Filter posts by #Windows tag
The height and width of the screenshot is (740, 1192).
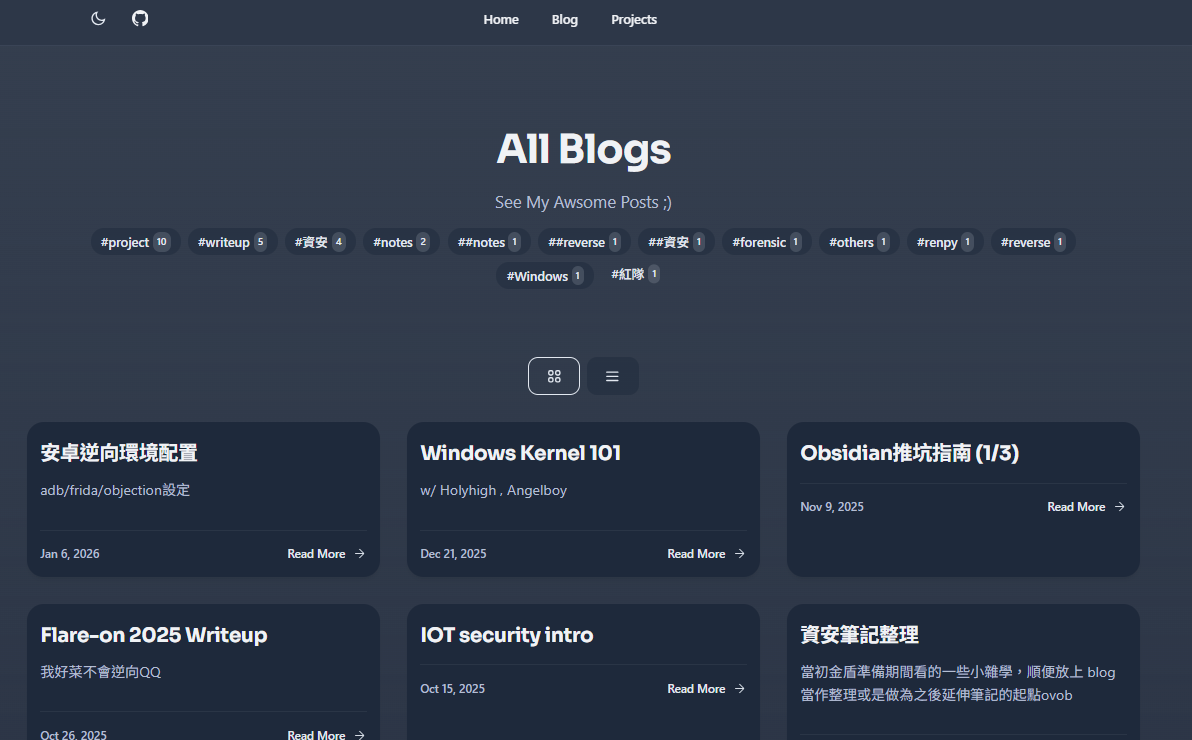tap(545, 275)
